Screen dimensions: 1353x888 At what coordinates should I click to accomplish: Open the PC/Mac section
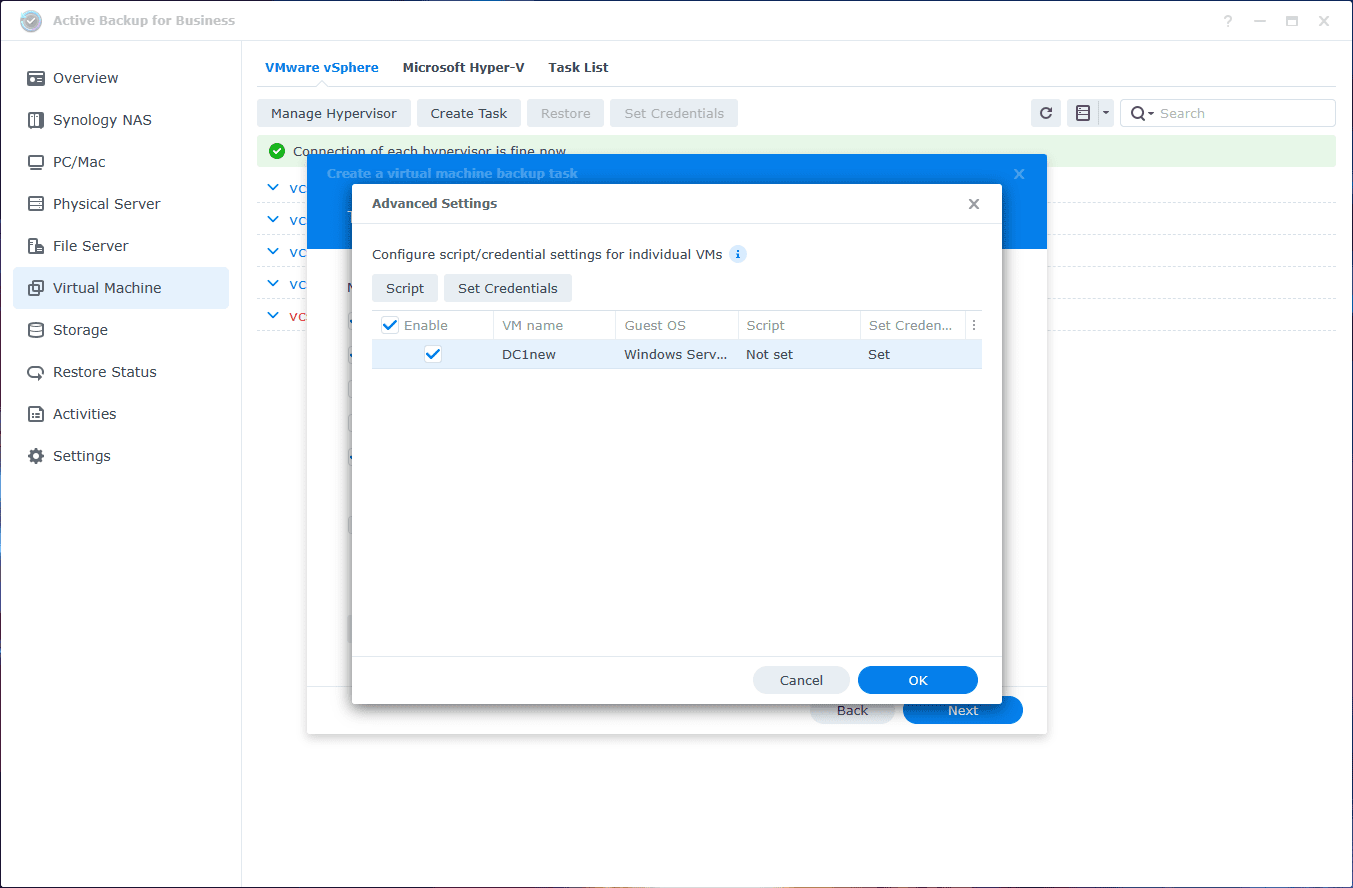[120, 162]
